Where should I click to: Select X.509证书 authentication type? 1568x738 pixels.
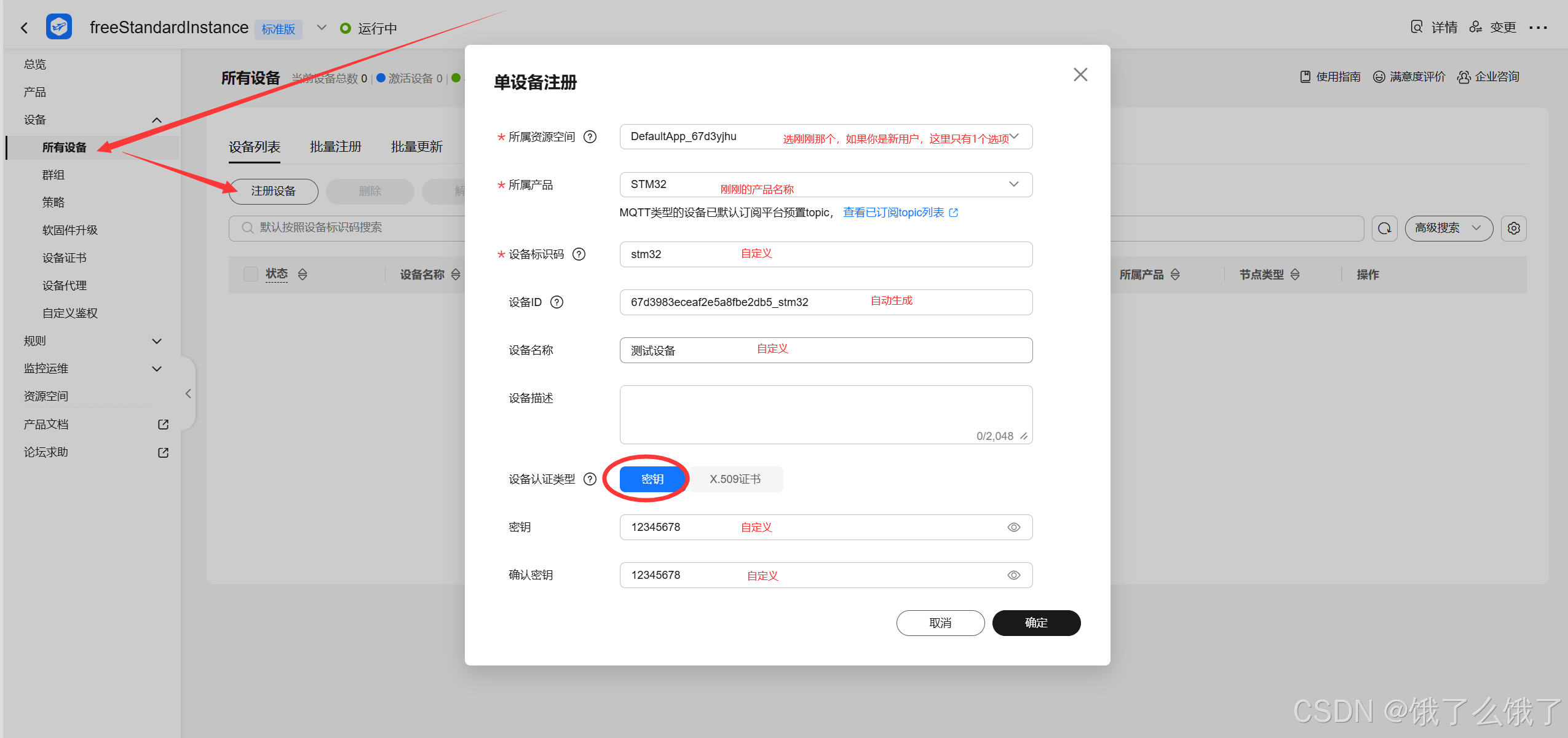pos(735,479)
